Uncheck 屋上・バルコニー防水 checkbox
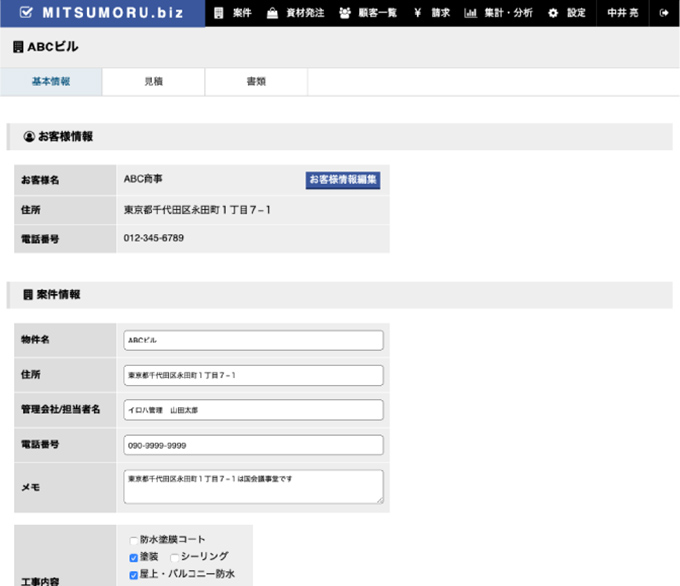The height and width of the screenshot is (586, 680). click(x=134, y=575)
